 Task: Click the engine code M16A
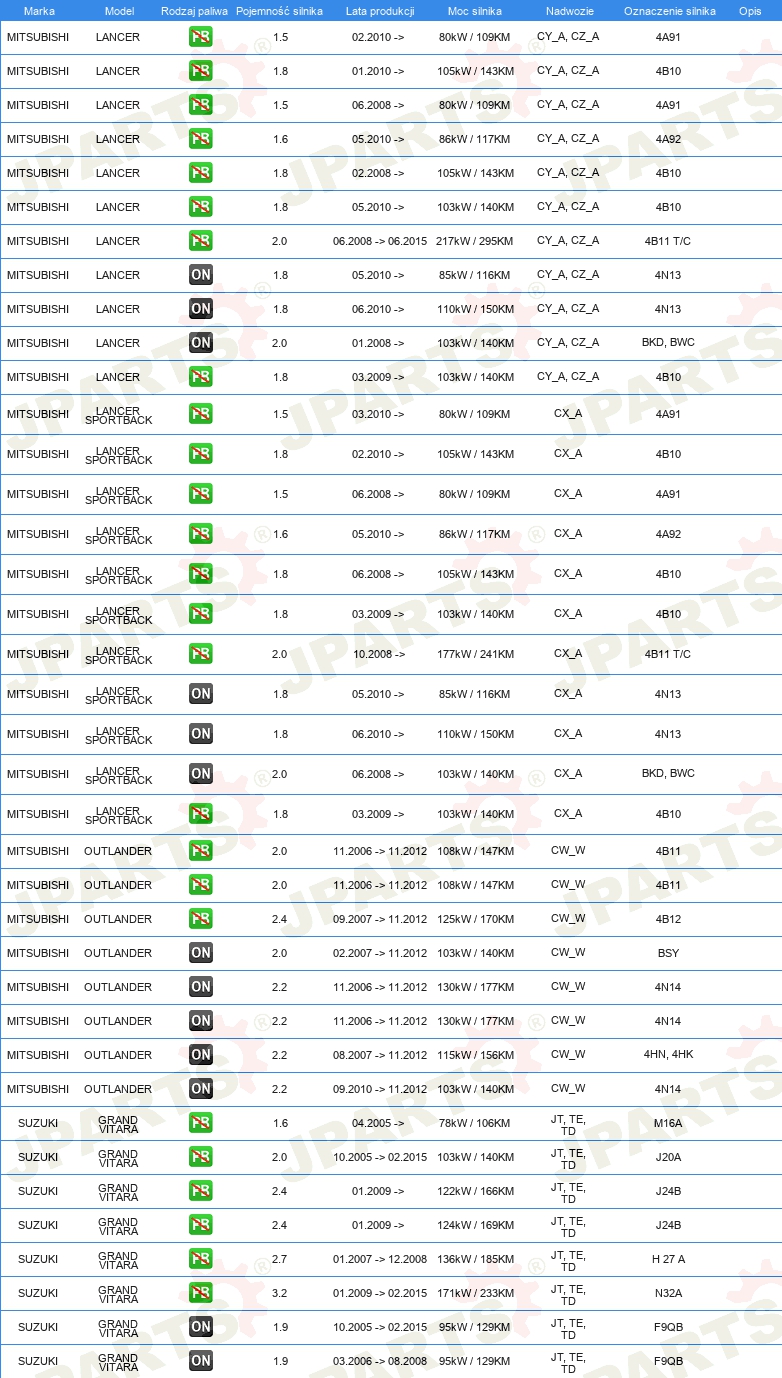click(668, 1123)
